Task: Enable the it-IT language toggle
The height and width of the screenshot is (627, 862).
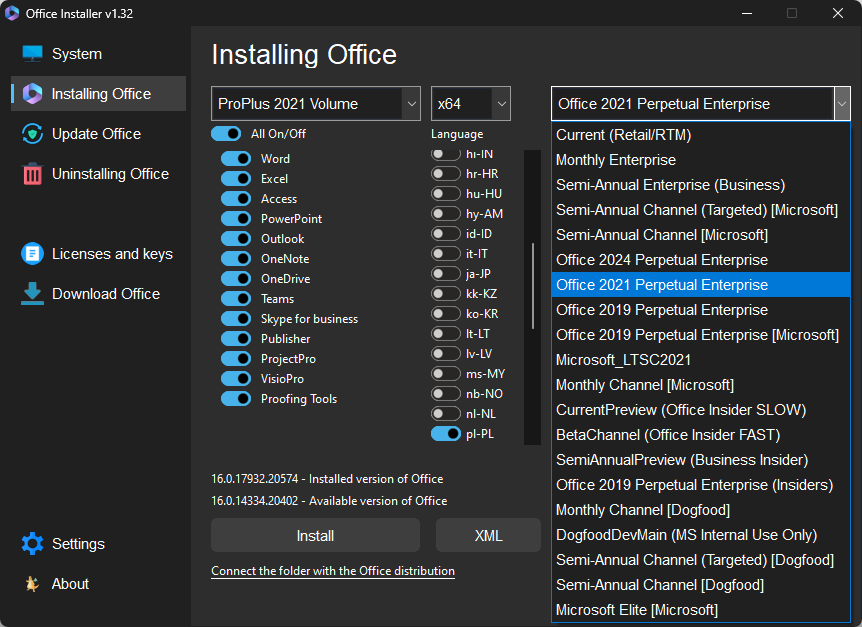Action: tap(445, 253)
